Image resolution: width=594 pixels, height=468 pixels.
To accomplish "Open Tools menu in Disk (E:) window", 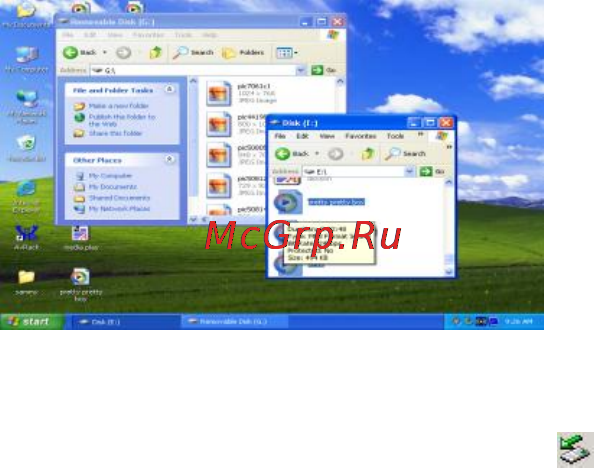I will (x=395, y=136).
